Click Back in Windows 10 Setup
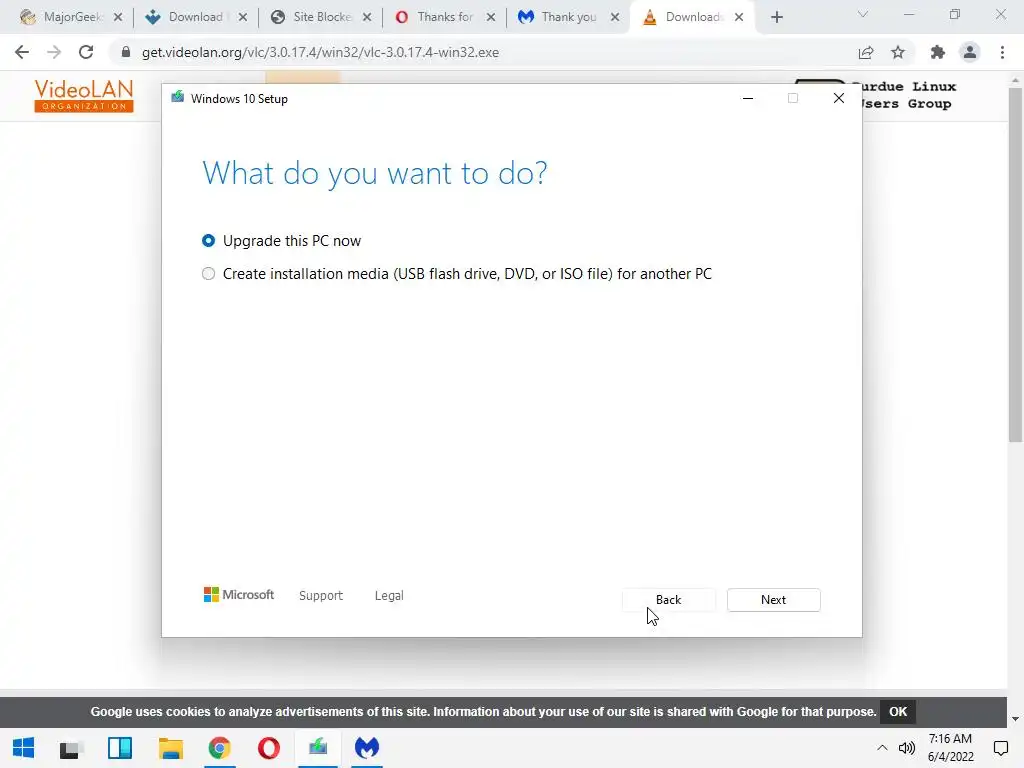 (x=668, y=600)
